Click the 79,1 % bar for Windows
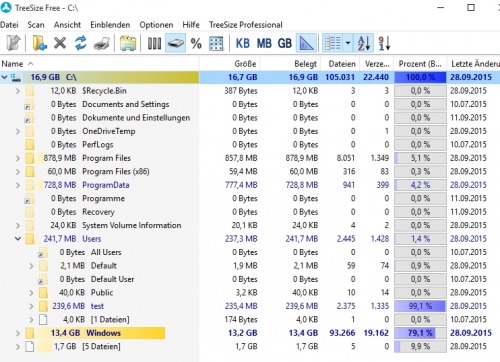The height and width of the screenshot is (362, 500). [420, 333]
